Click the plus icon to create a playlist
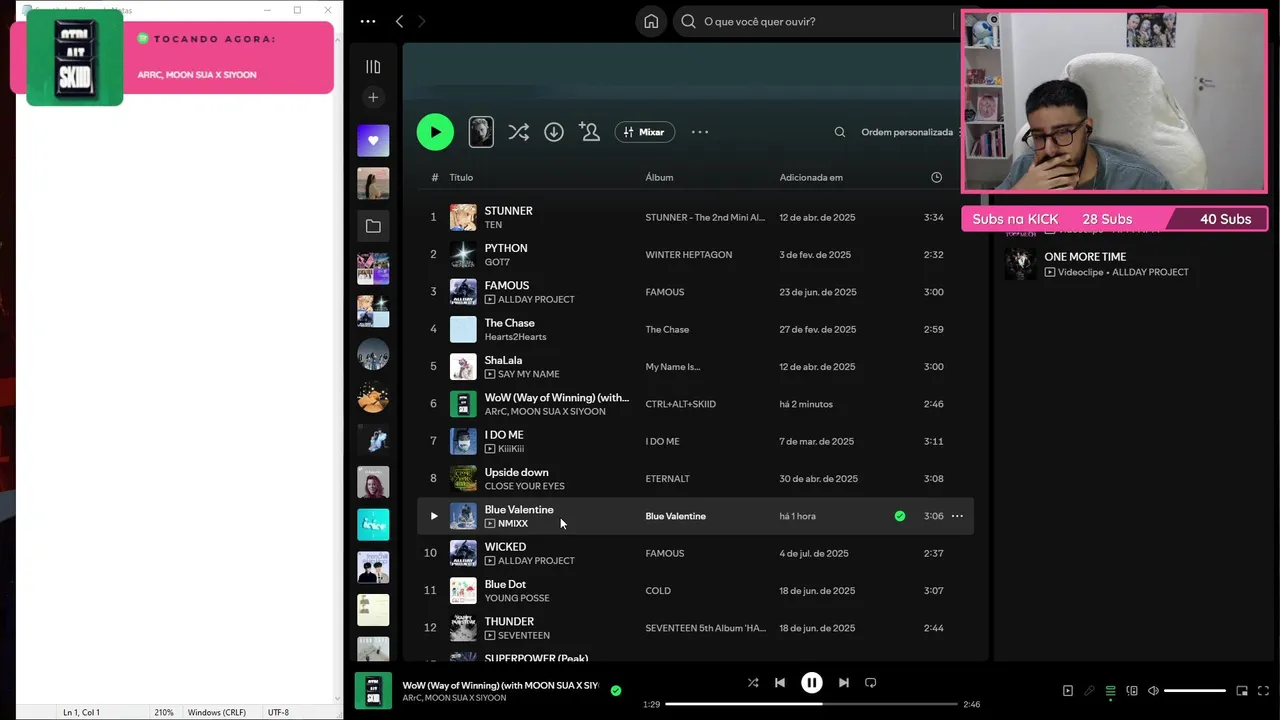 pyautogui.click(x=373, y=97)
